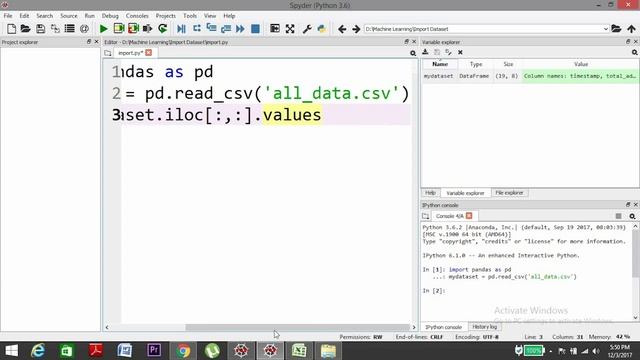Viewport: 640px width, 360px height.
Task: Step out of function in debugger
Action: click(x=226, y=29)
